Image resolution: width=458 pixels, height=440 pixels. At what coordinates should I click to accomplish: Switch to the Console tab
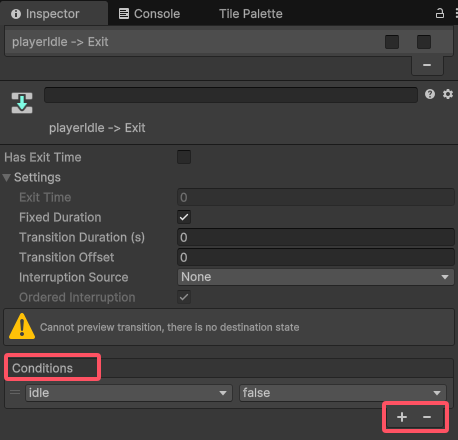(149, 14)
